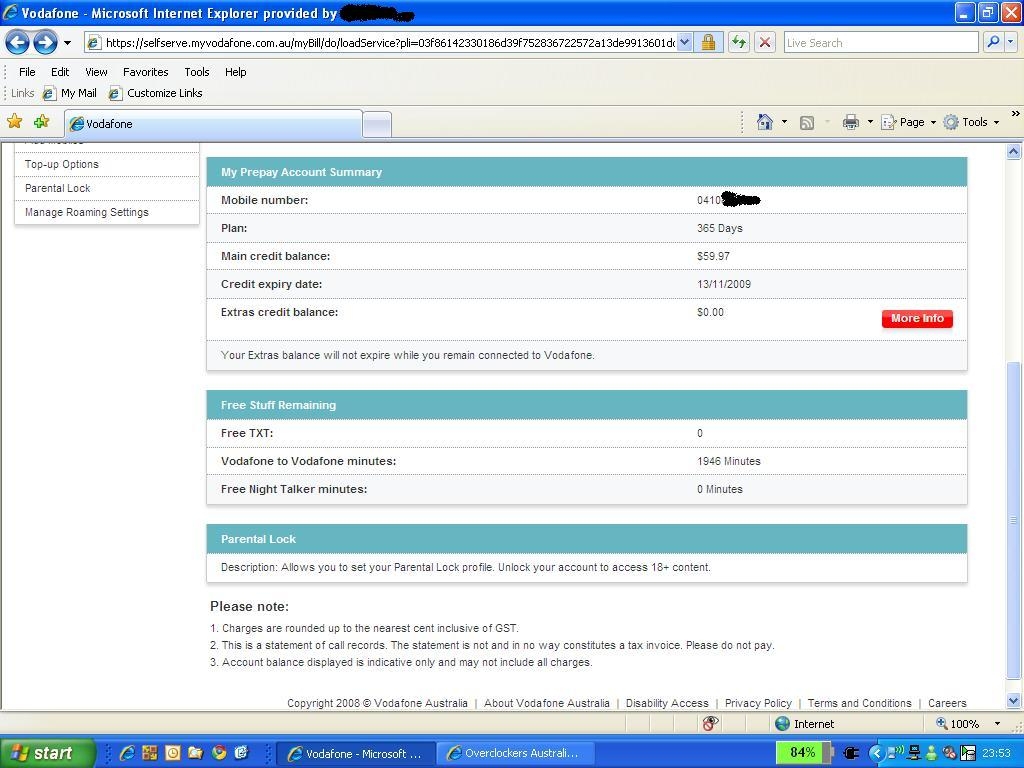Open the Tools menu in the menu bar

click(197, 72)
